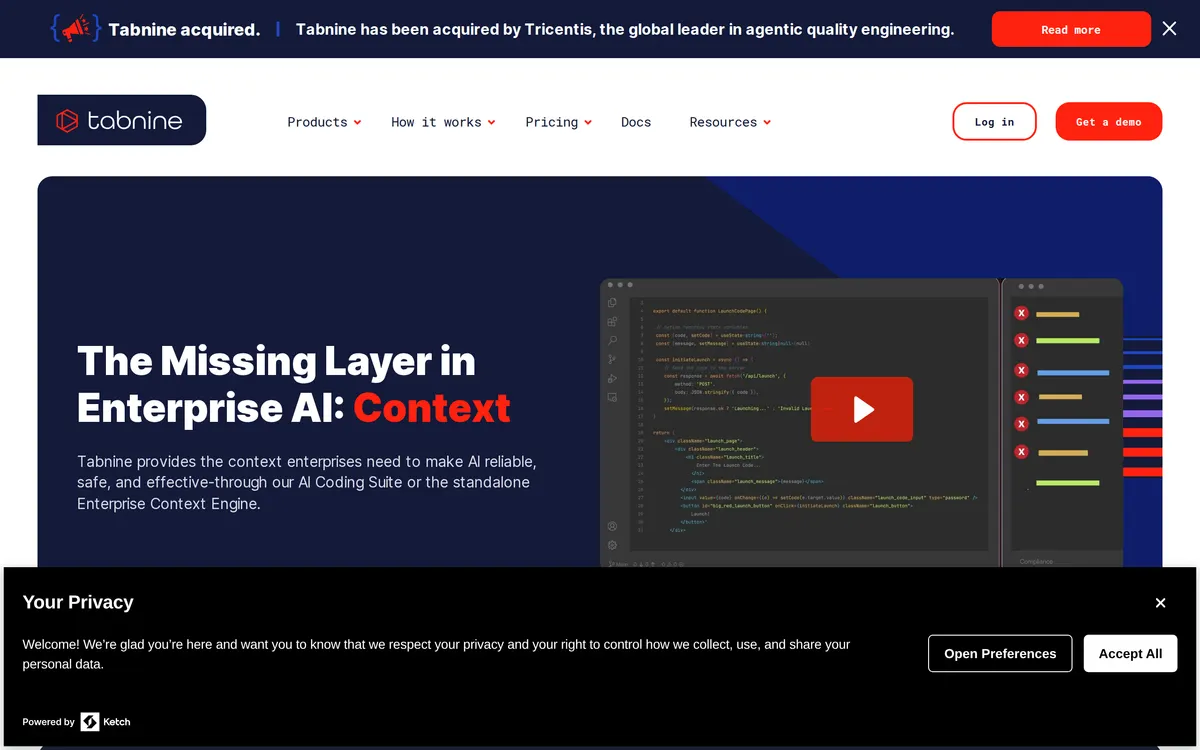This screenshot has width=1200, height=750.
Task: Click the editor account icon in video
Action: click(612, 526)
